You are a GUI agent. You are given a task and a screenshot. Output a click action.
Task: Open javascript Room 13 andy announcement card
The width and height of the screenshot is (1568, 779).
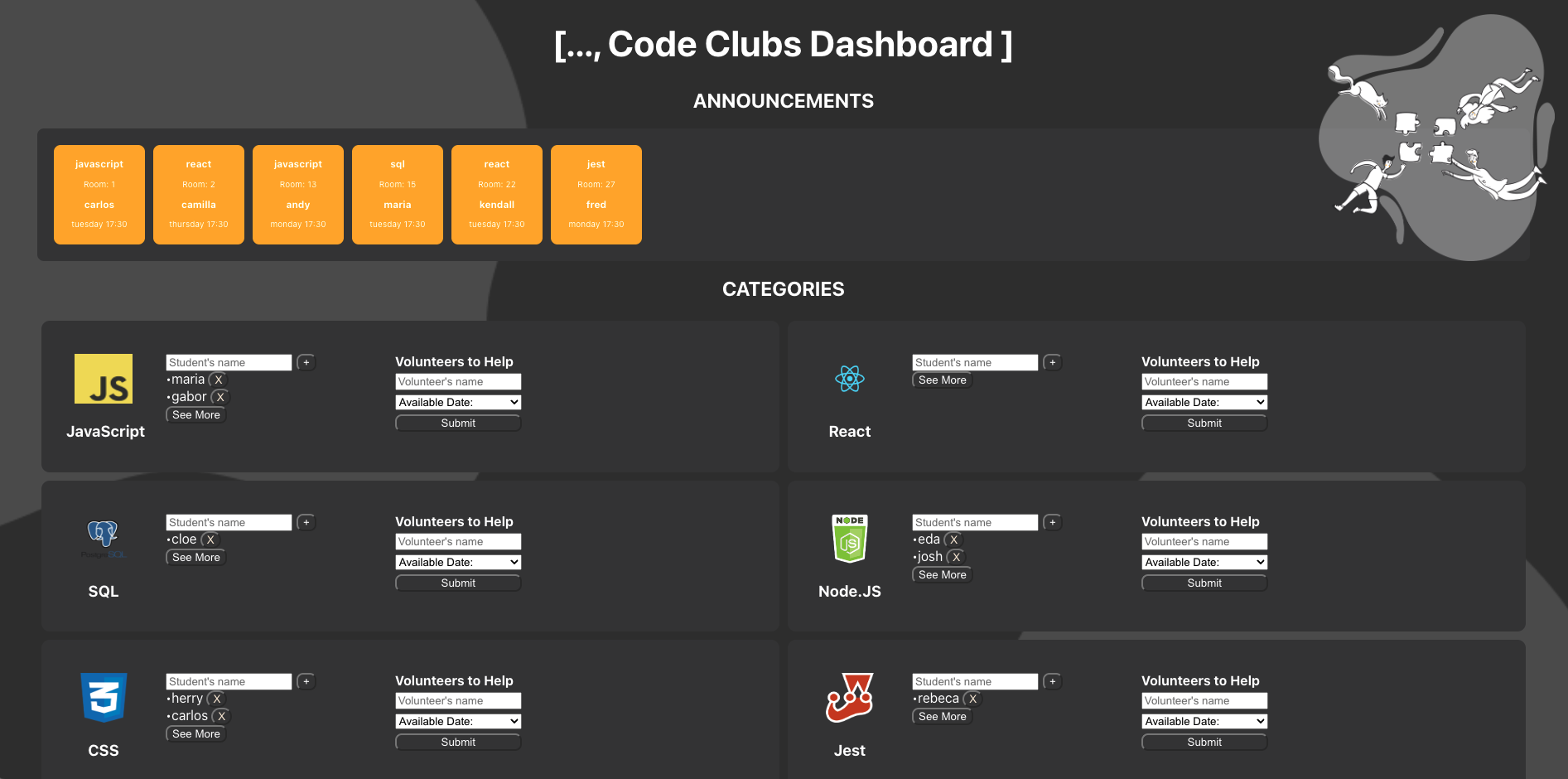pyautogui.click(x=298, y=195)
